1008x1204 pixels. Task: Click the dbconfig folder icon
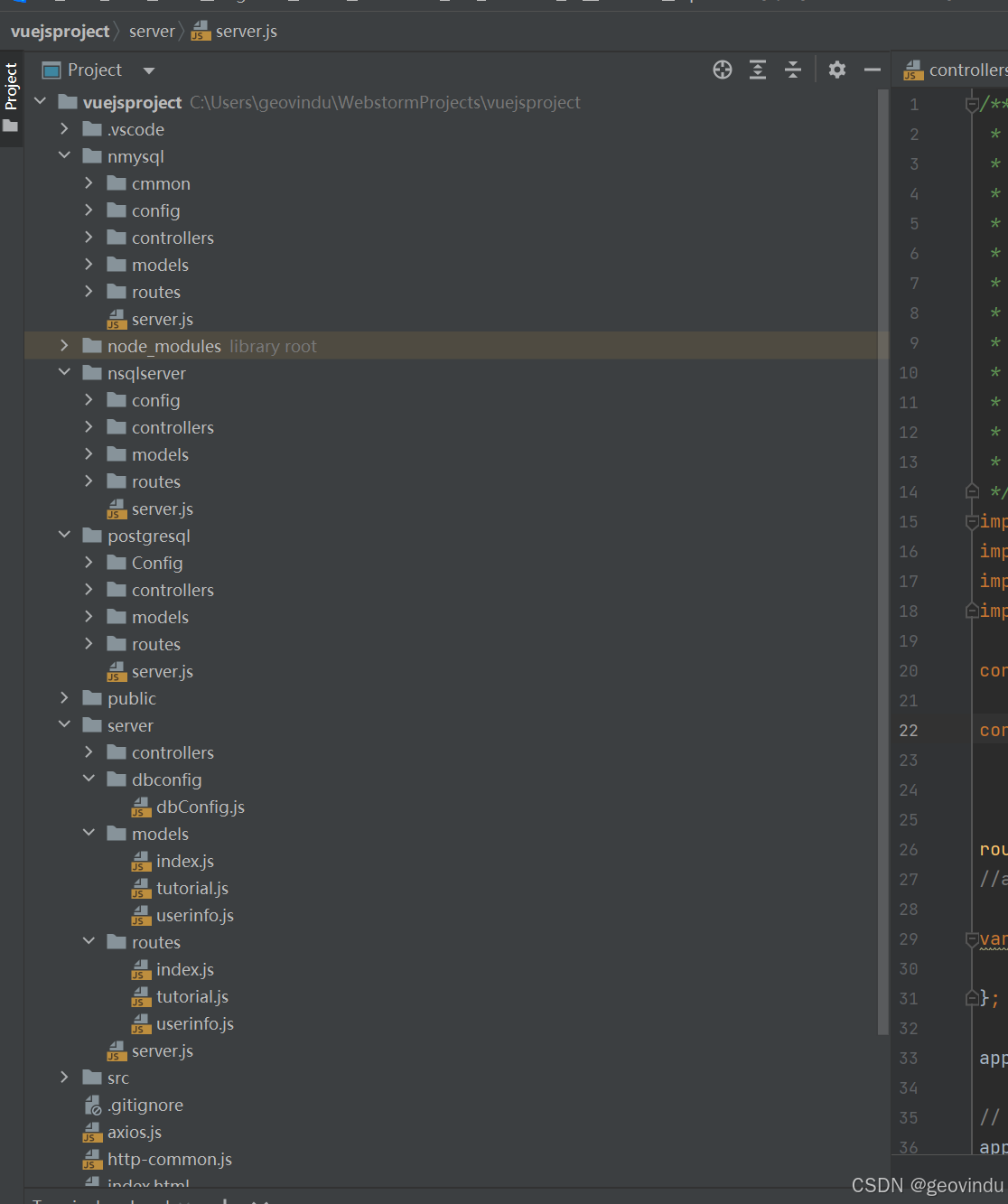pos(117,779)
